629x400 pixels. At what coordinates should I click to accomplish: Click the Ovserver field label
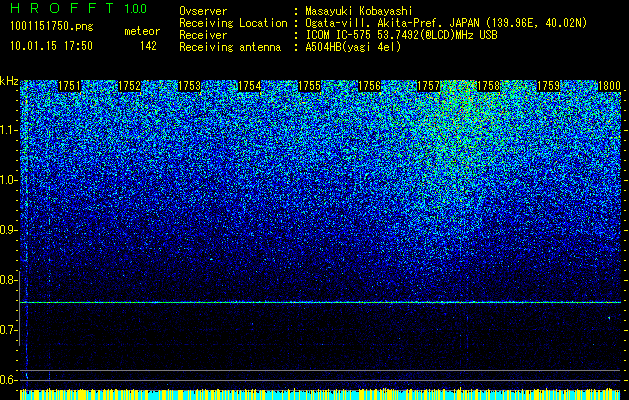pyautogui.click(x=203, y=11)
